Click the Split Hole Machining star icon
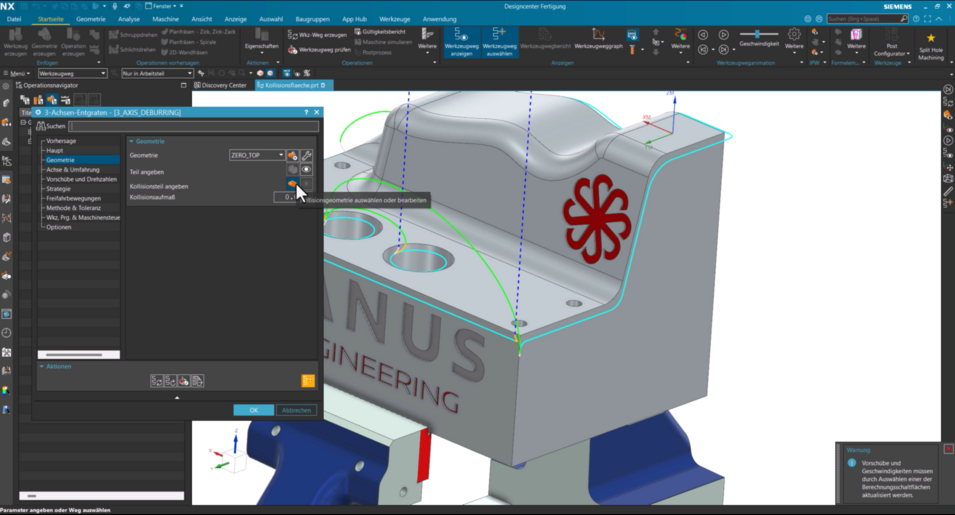 [931, 38]
